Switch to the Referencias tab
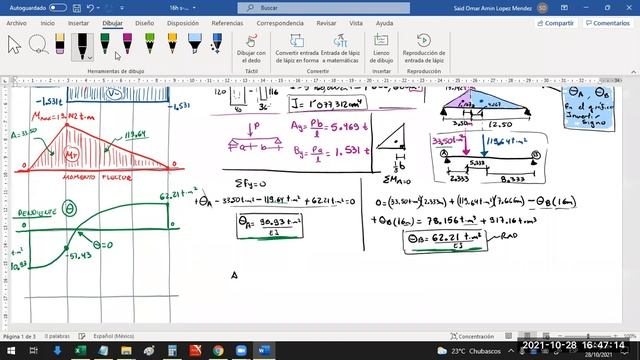This screenshot has height=360, width=640. (x=227, y=23)
